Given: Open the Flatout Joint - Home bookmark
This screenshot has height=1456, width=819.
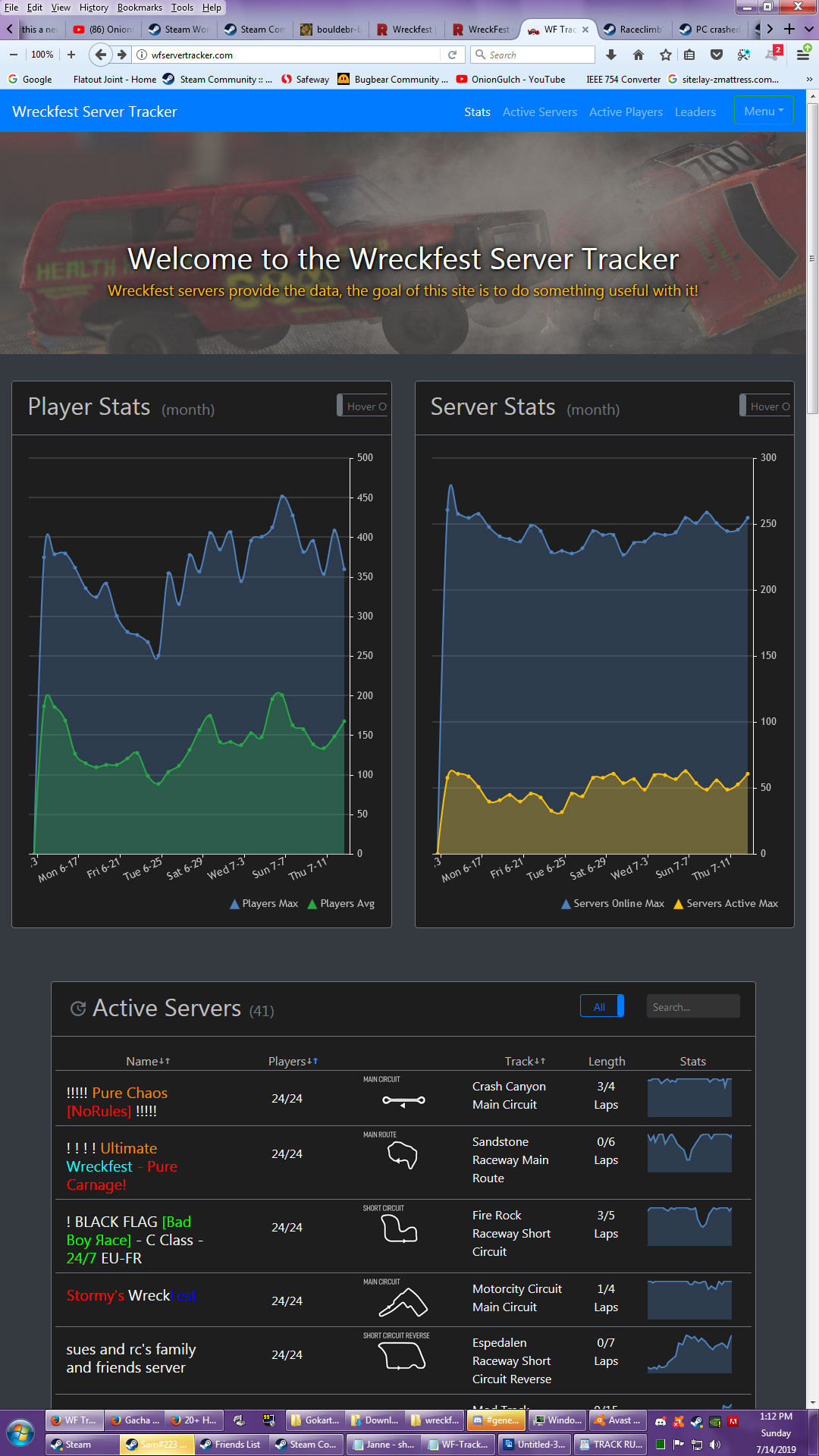Looking at the screenshot, I should tap(115, 79).
